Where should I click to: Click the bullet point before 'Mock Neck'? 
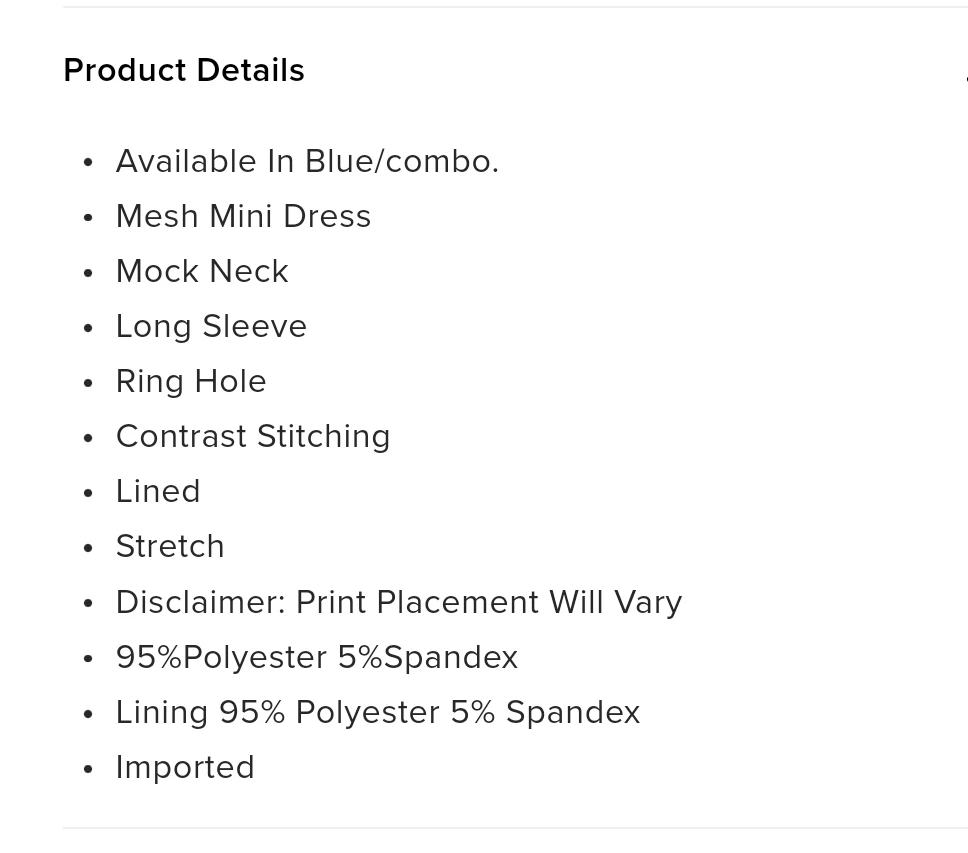(x=88, y=273)
